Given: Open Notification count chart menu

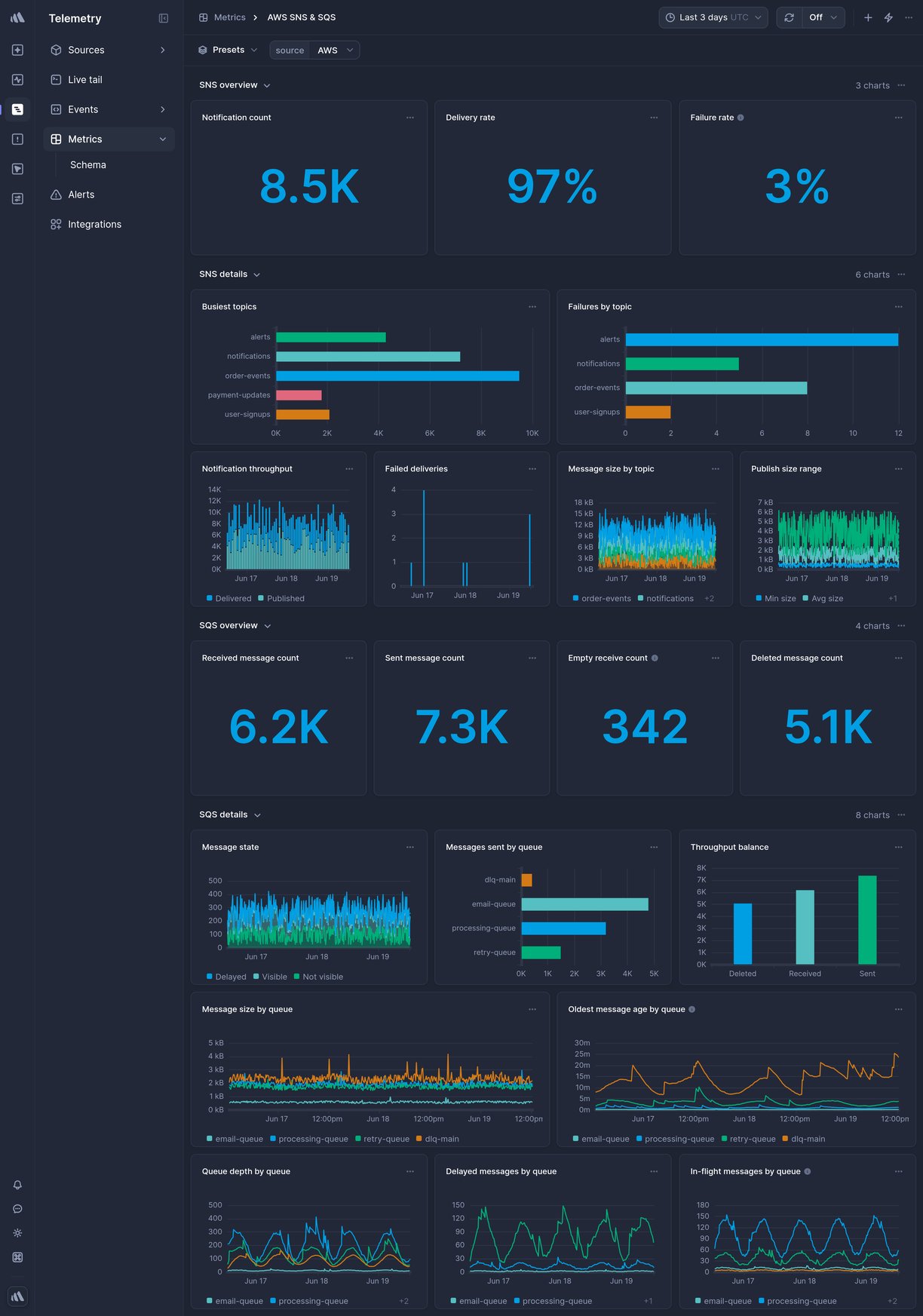Looking at the screenshot, I should click(410, 118).
